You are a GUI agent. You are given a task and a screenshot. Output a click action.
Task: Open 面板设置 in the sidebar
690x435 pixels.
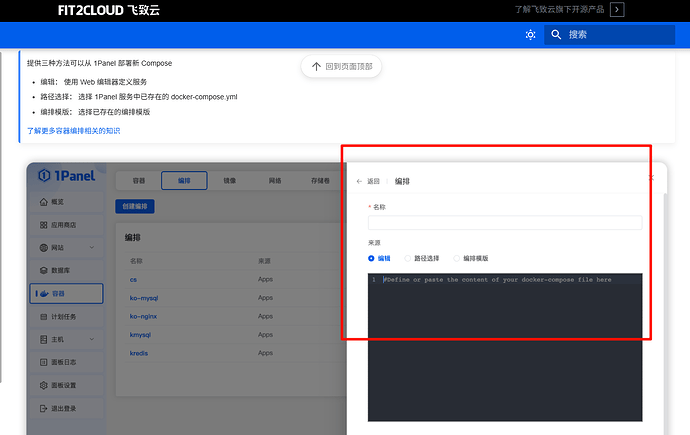click(64, 385)
